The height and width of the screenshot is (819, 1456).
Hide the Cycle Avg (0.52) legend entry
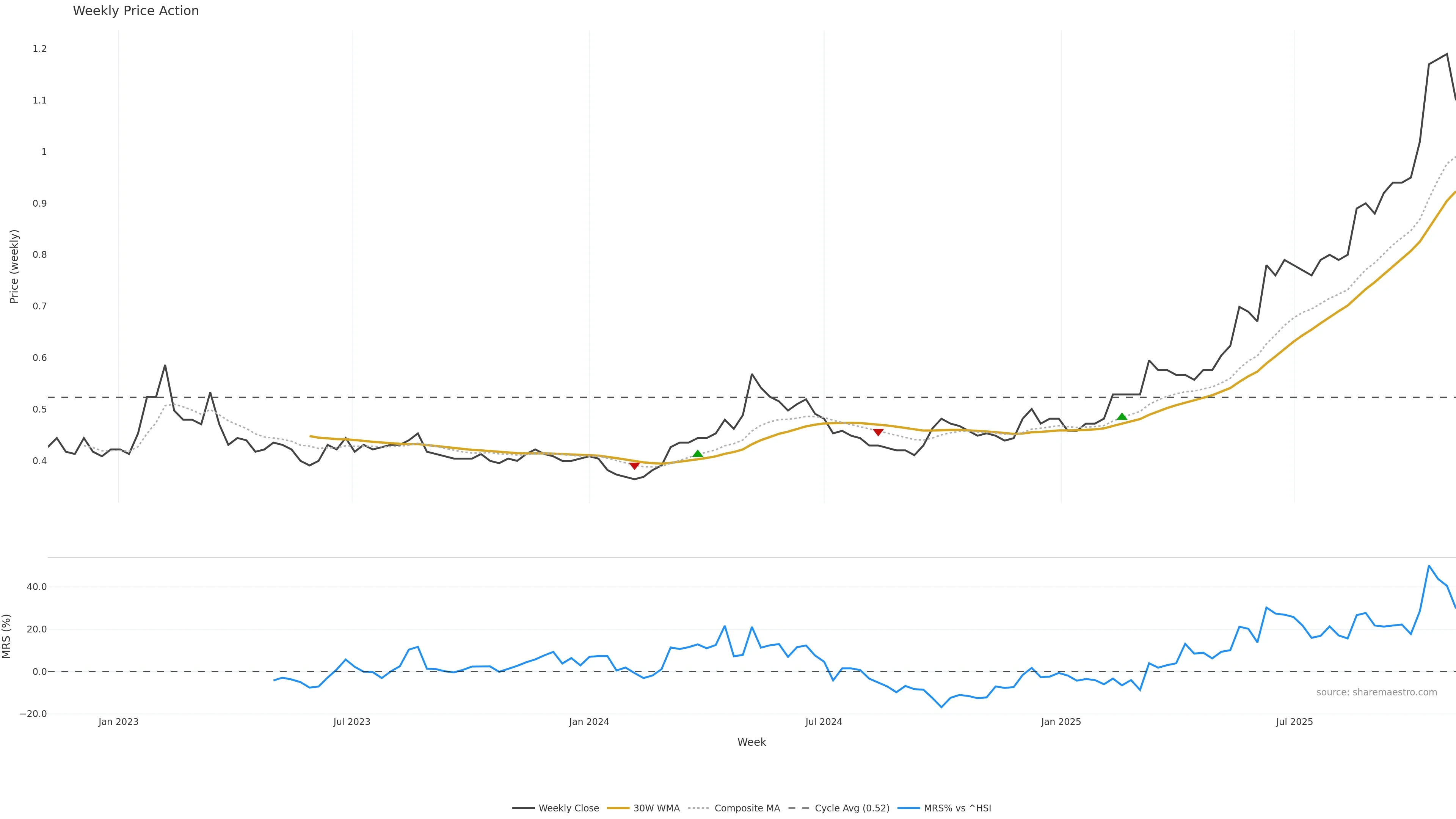point(852,808)
